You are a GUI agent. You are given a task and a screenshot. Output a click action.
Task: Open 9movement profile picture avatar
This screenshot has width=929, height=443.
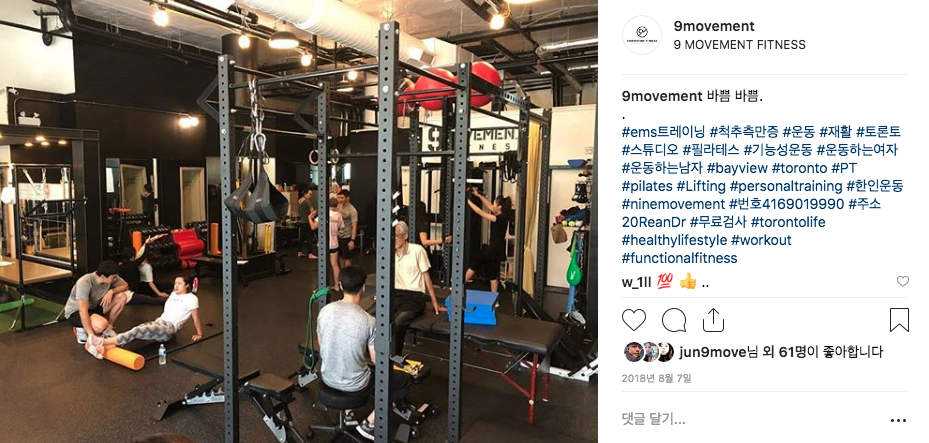(x=642, y=35)
